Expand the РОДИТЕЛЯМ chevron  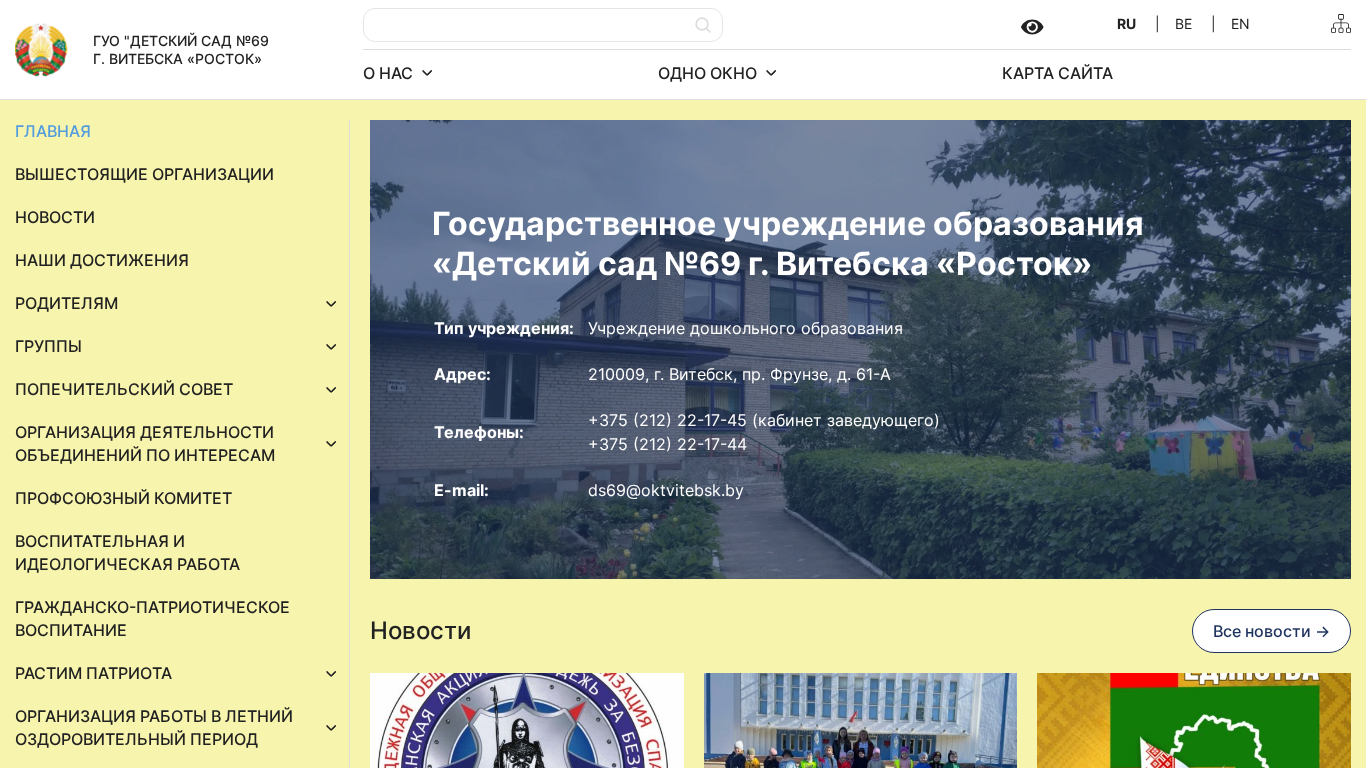331,304
